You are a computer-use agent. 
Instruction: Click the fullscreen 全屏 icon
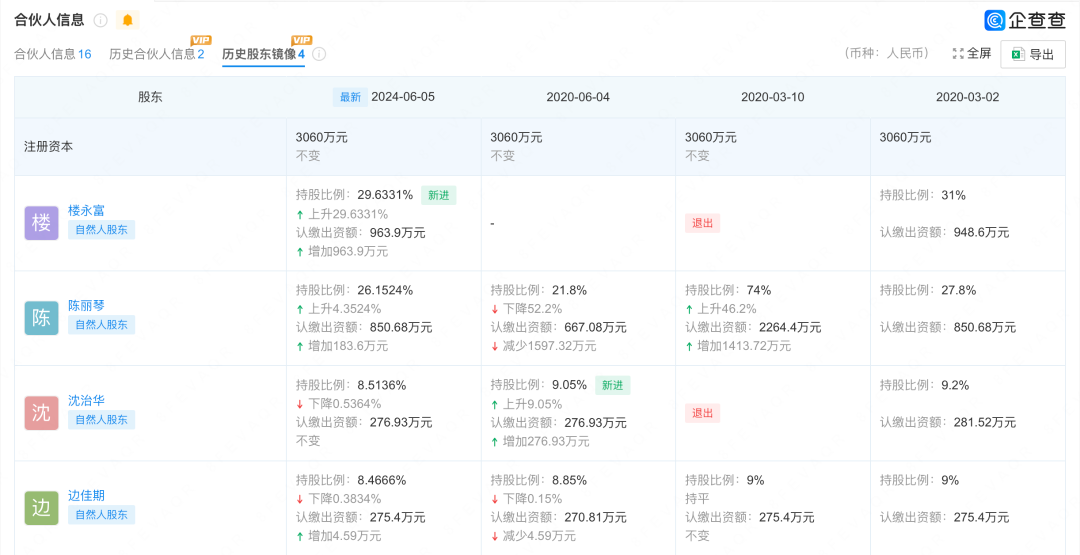[x=958, y=53]
